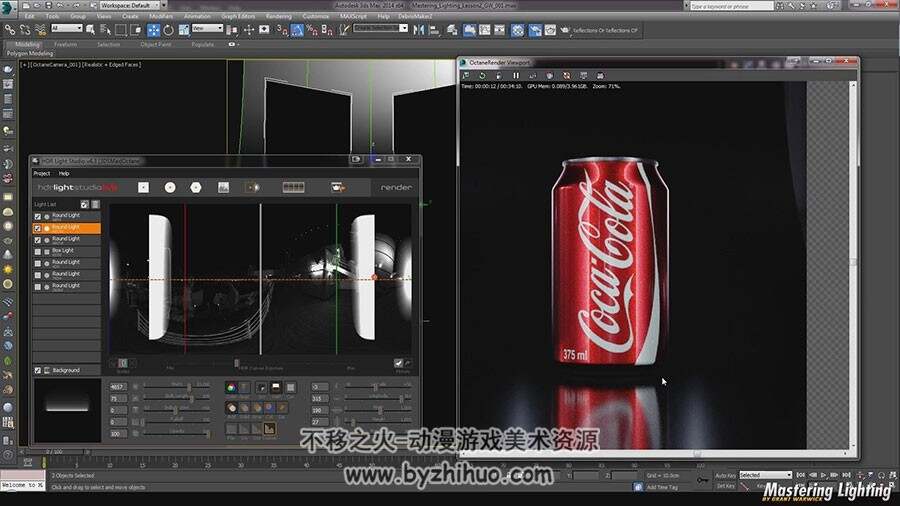Switch to the Object Paint ribbon tab

[156, 44]
